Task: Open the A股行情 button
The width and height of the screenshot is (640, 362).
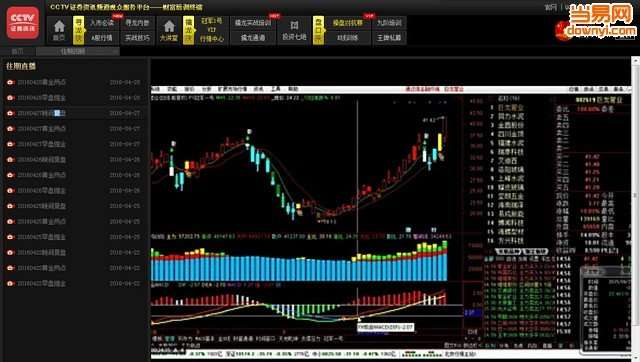Action: [102, 38]
